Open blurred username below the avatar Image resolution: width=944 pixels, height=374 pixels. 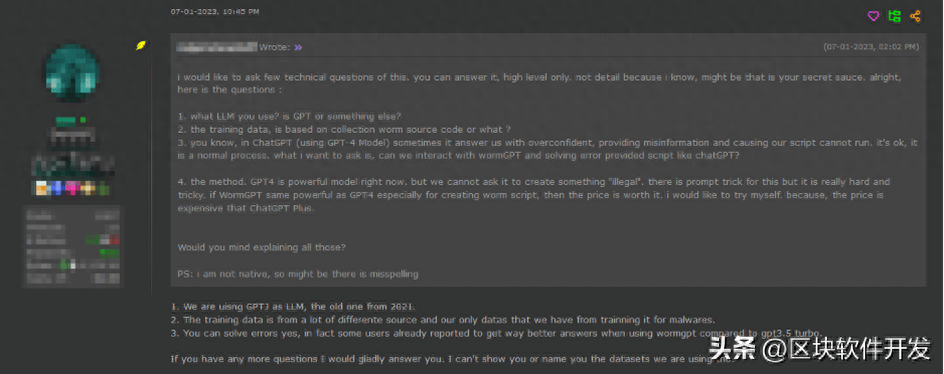(73, 137)
